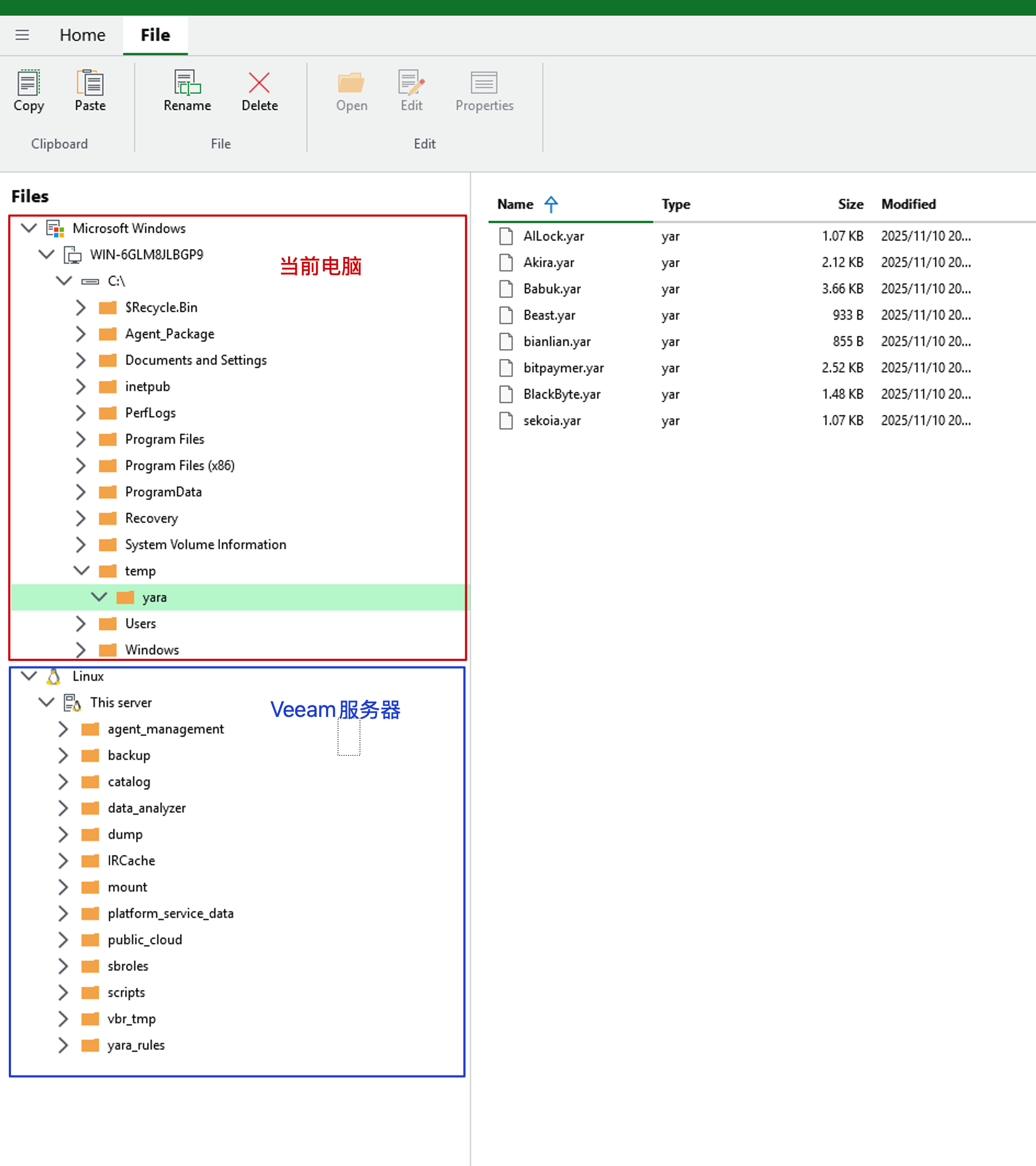Collapse the Microsoft Windows tree node
The width and height of the screenshot is (1036, 1166).
(29, 228)
